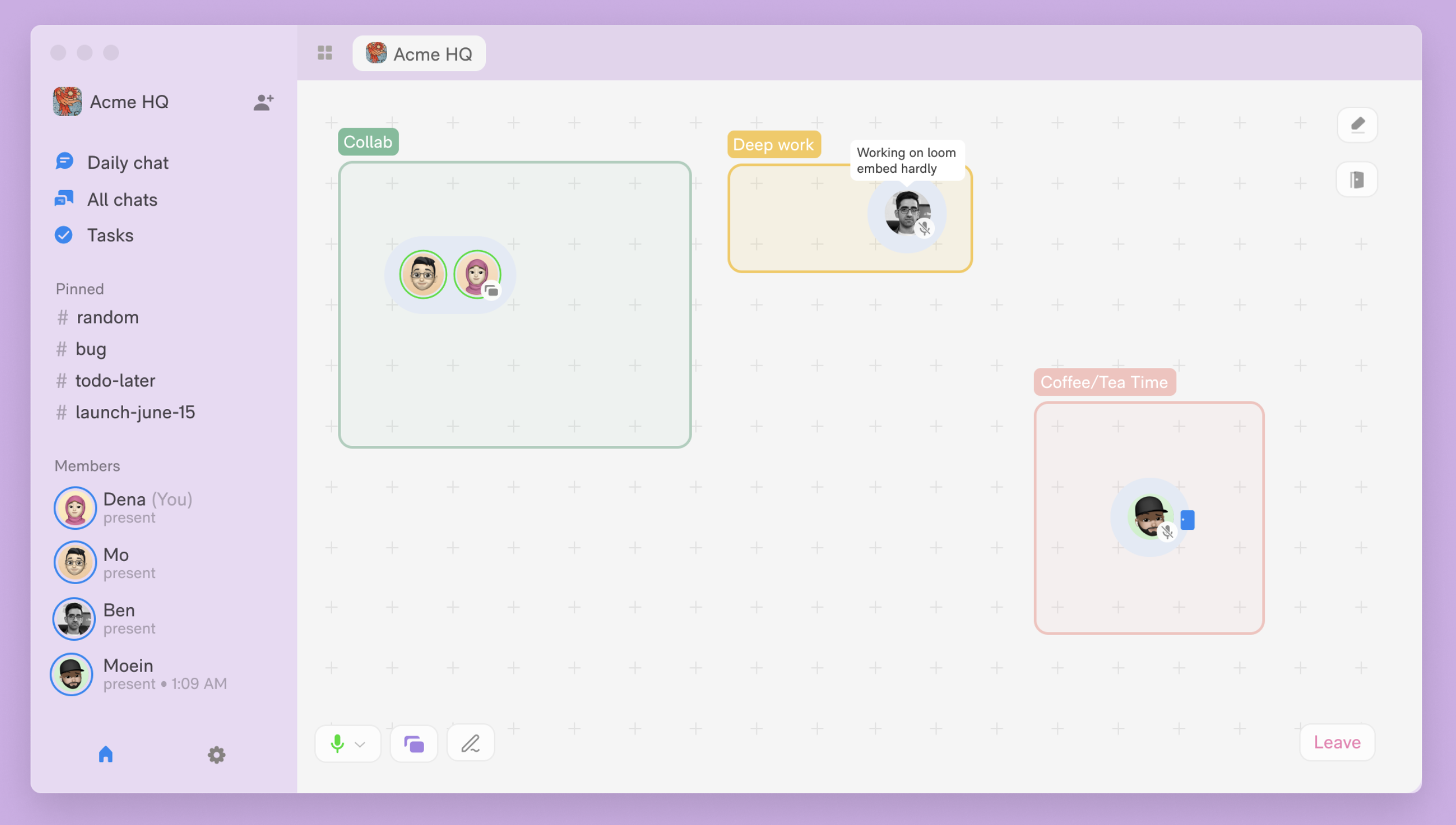Select the draw pen tool
1456x825 pixels.
(x=470, y=744)
